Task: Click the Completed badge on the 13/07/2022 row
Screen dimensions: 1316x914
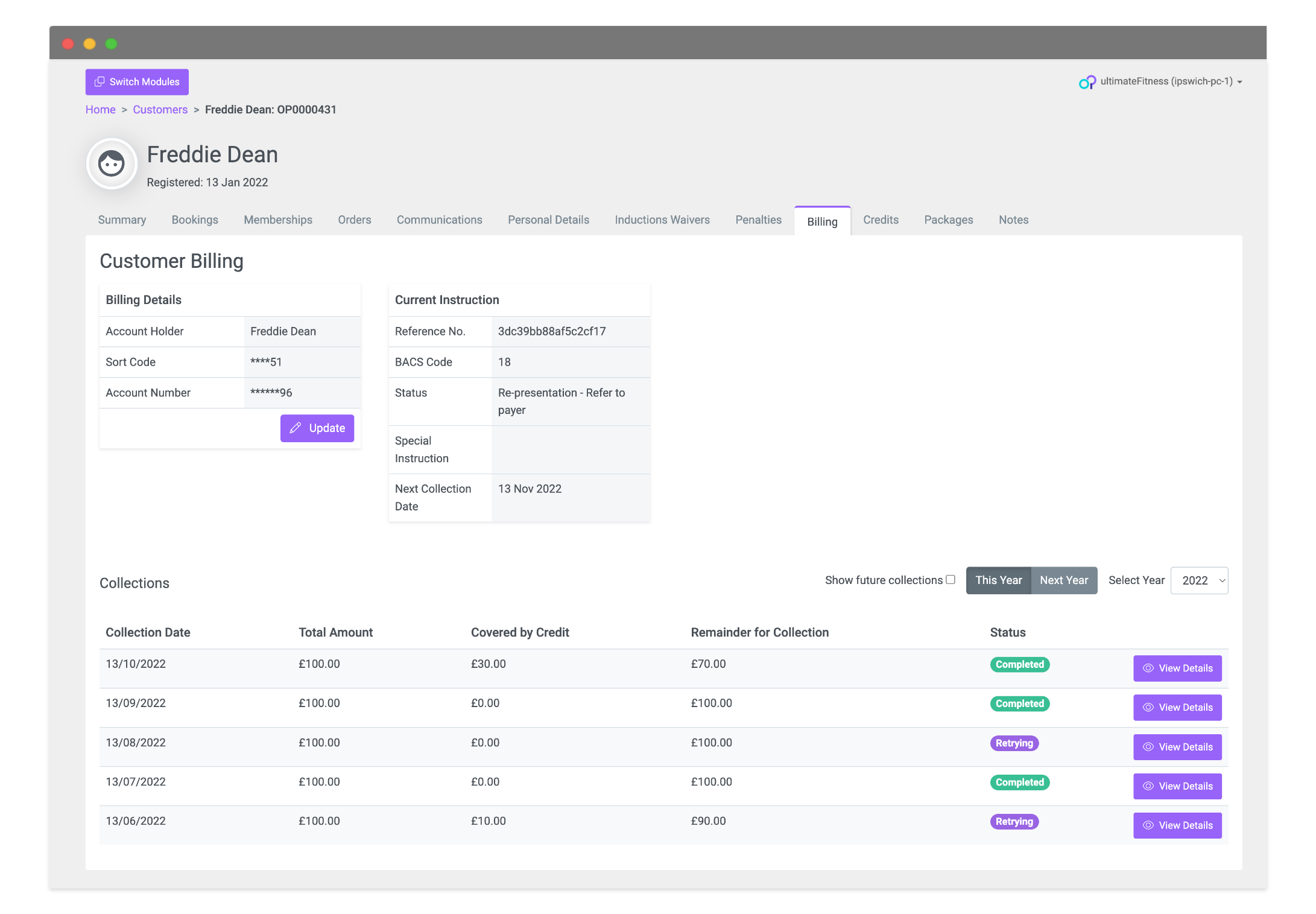Action: [x=1020, y=782]
